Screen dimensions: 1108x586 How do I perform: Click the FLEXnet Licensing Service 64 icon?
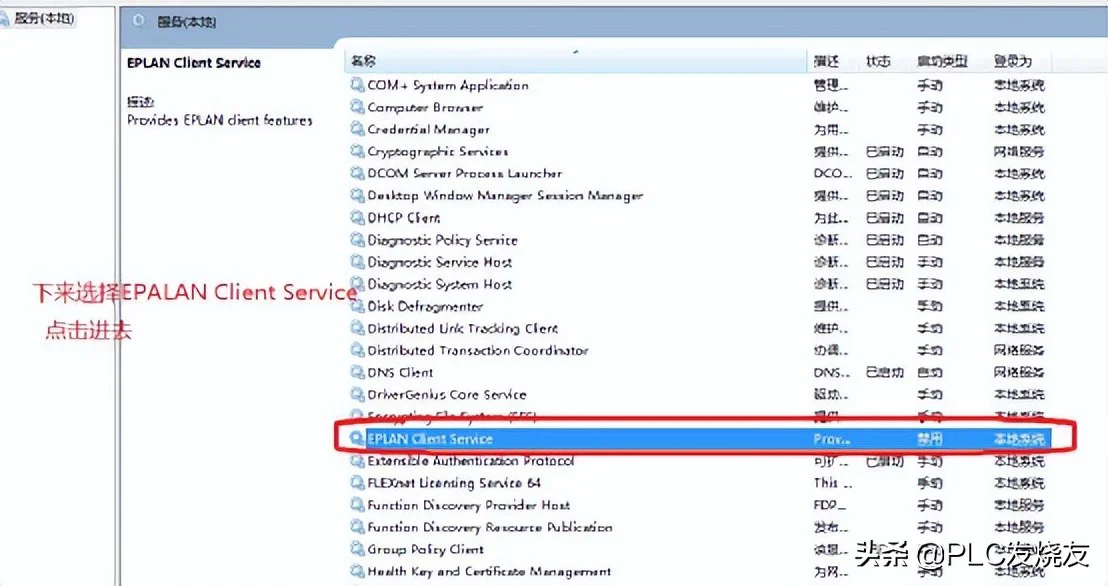[358, 483]
